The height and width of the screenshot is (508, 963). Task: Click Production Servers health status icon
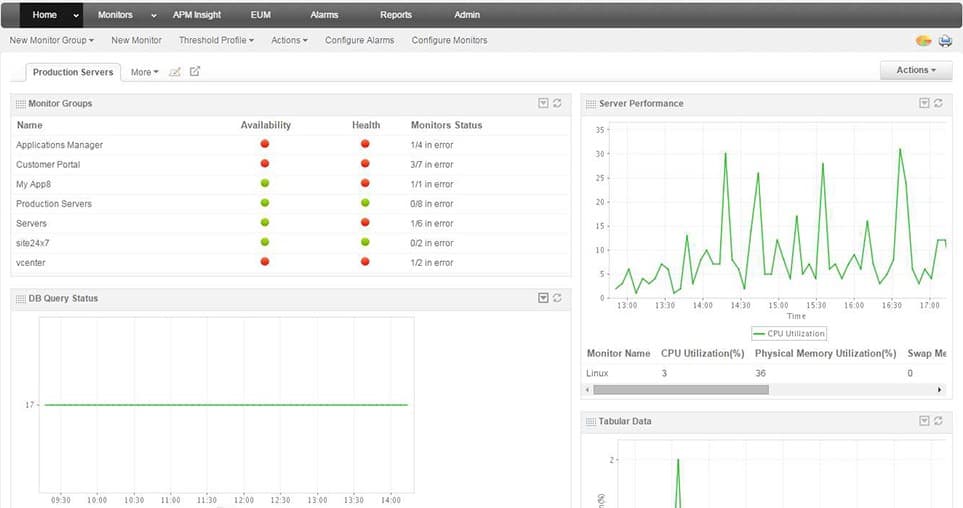click(365, 203)
